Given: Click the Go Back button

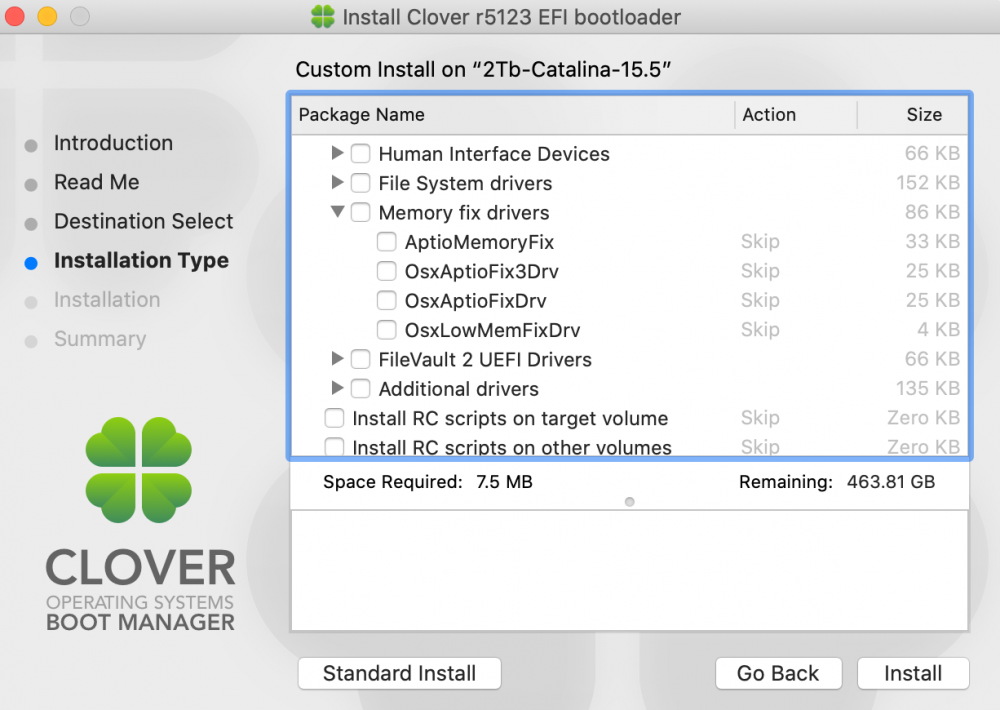Looking at the screenshot, I should click(778, 674).
